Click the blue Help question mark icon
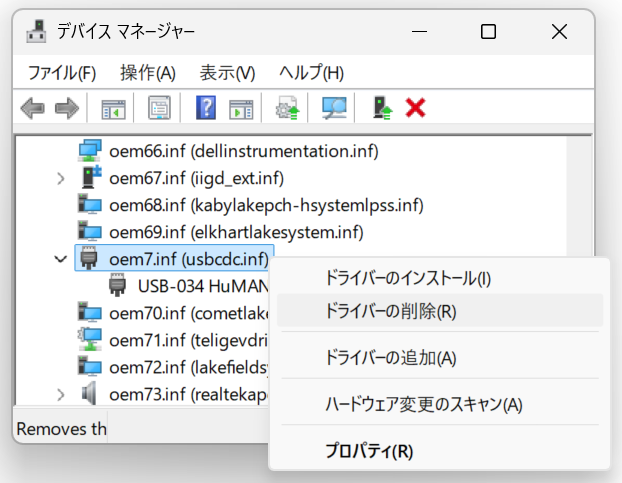This screenshot has width=622, height=483. (206, 107)
